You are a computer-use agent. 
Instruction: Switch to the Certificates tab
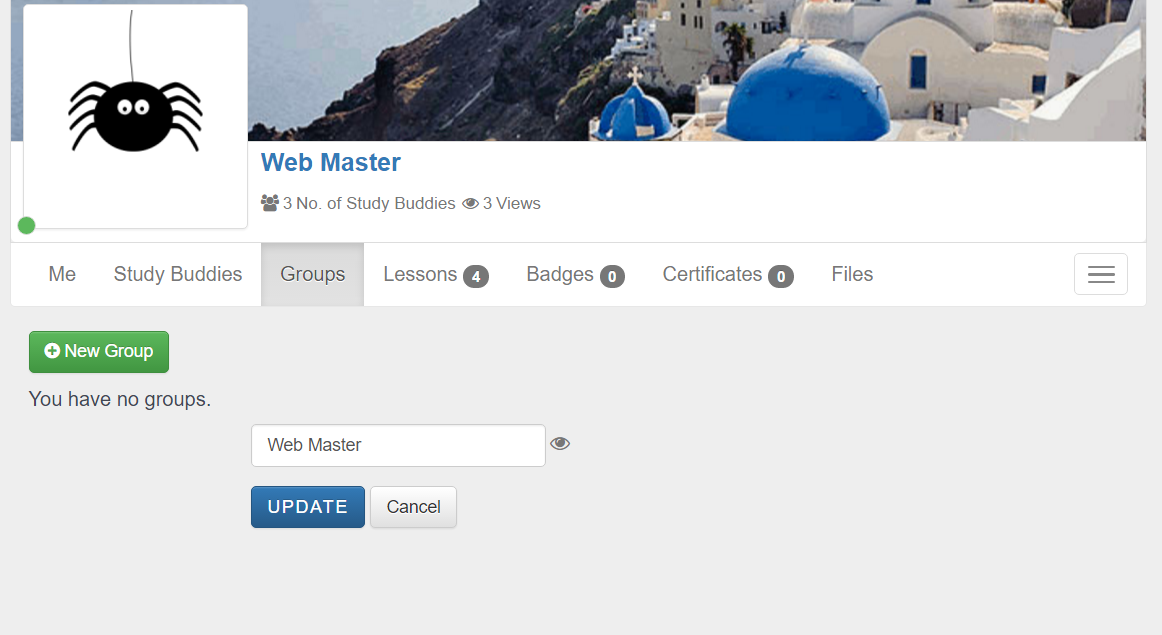728,274
